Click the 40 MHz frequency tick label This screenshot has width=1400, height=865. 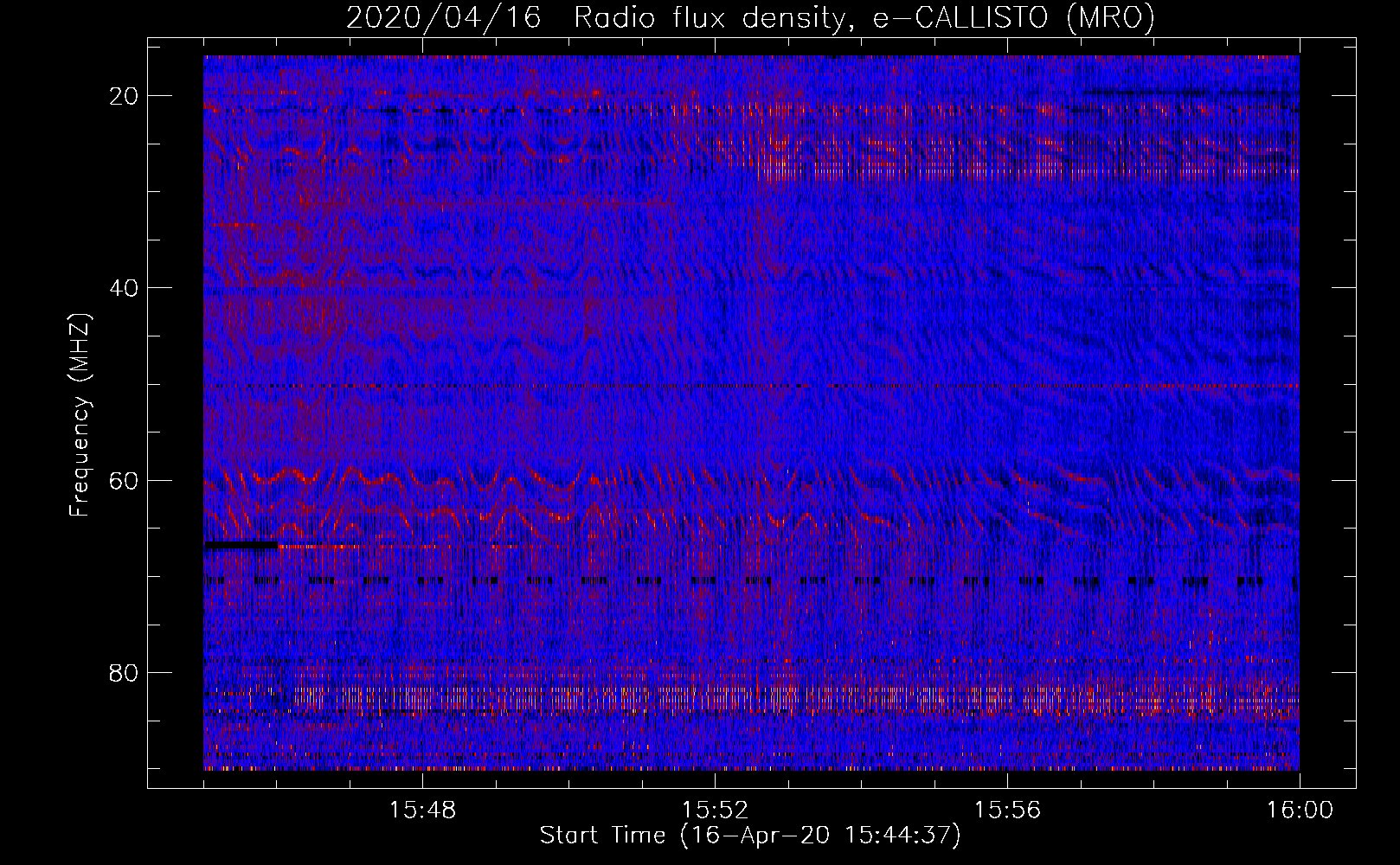(x=125, y=288)
